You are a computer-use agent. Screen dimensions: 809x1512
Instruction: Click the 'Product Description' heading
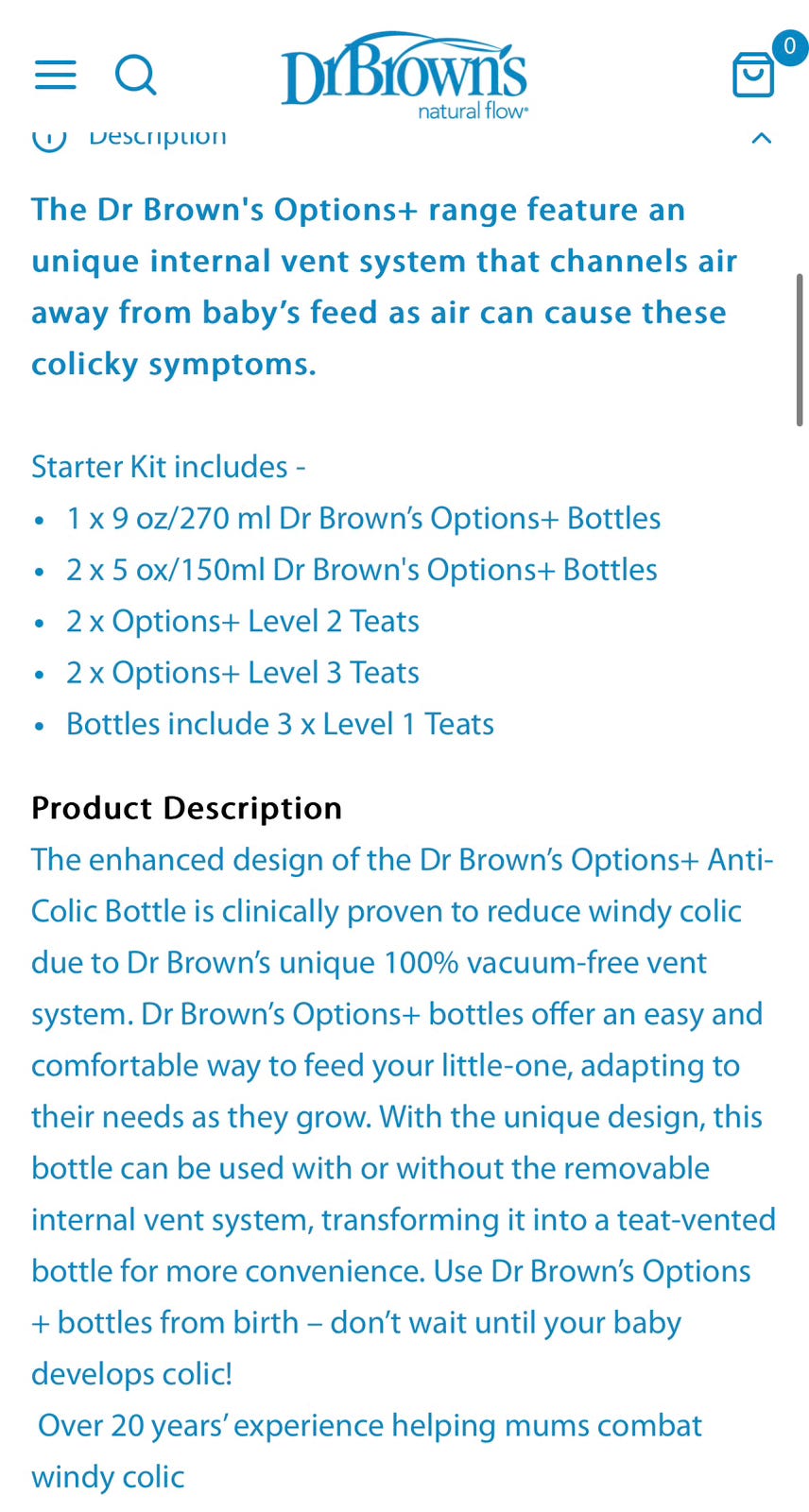(x=186, y=808)
